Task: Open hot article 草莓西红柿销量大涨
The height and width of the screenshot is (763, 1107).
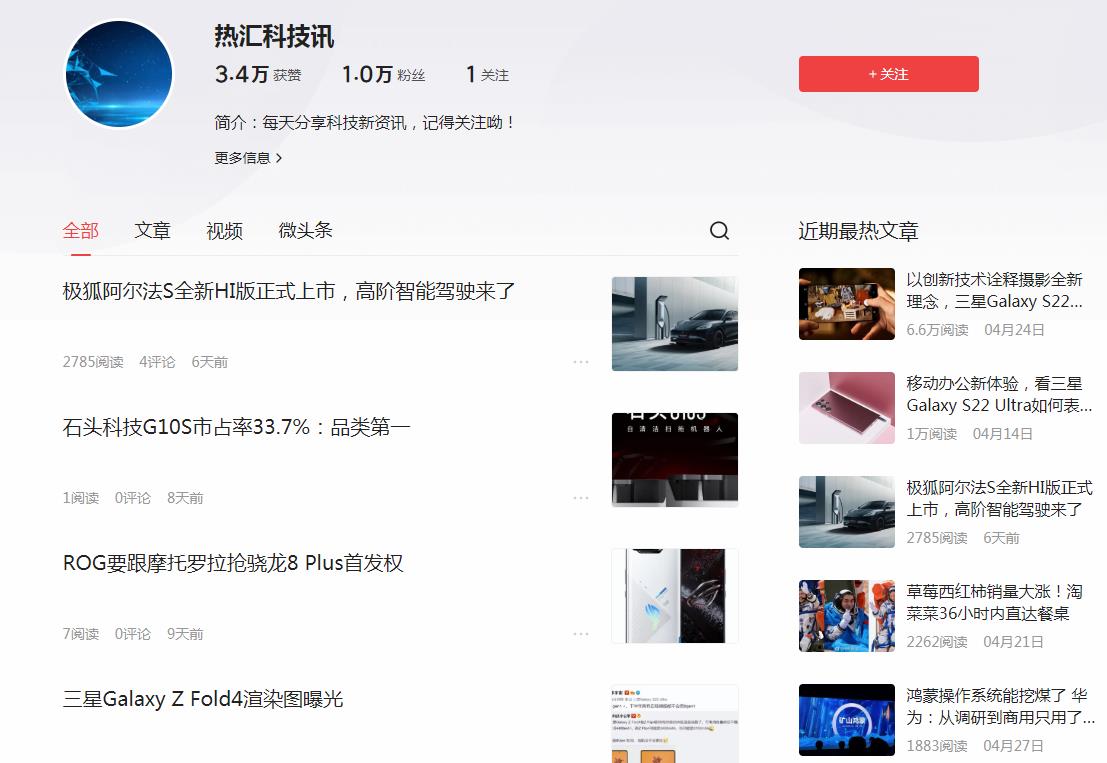Action: (994, 603)
